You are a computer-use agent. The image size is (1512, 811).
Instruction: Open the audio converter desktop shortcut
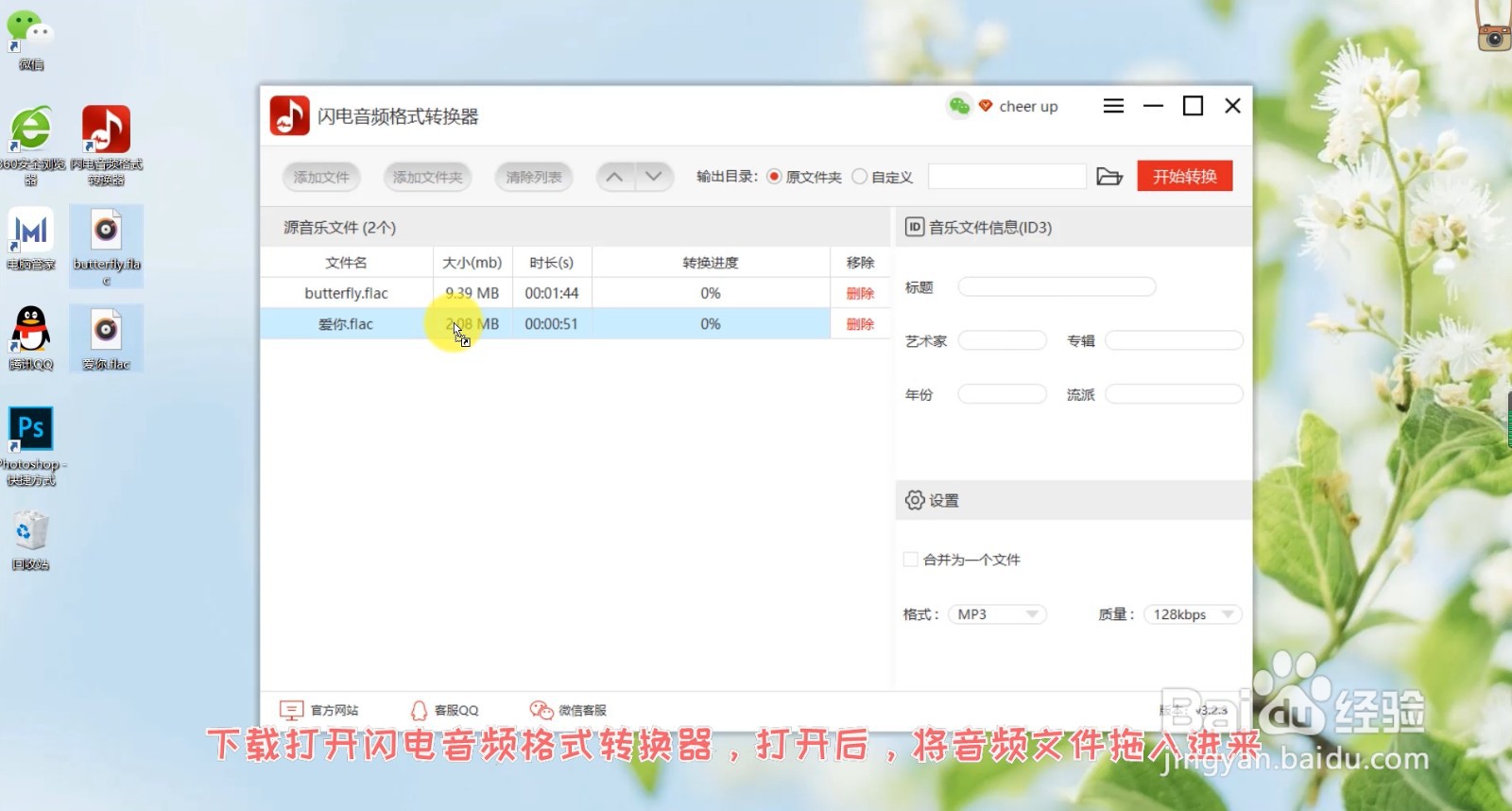(x=106, y=145)
